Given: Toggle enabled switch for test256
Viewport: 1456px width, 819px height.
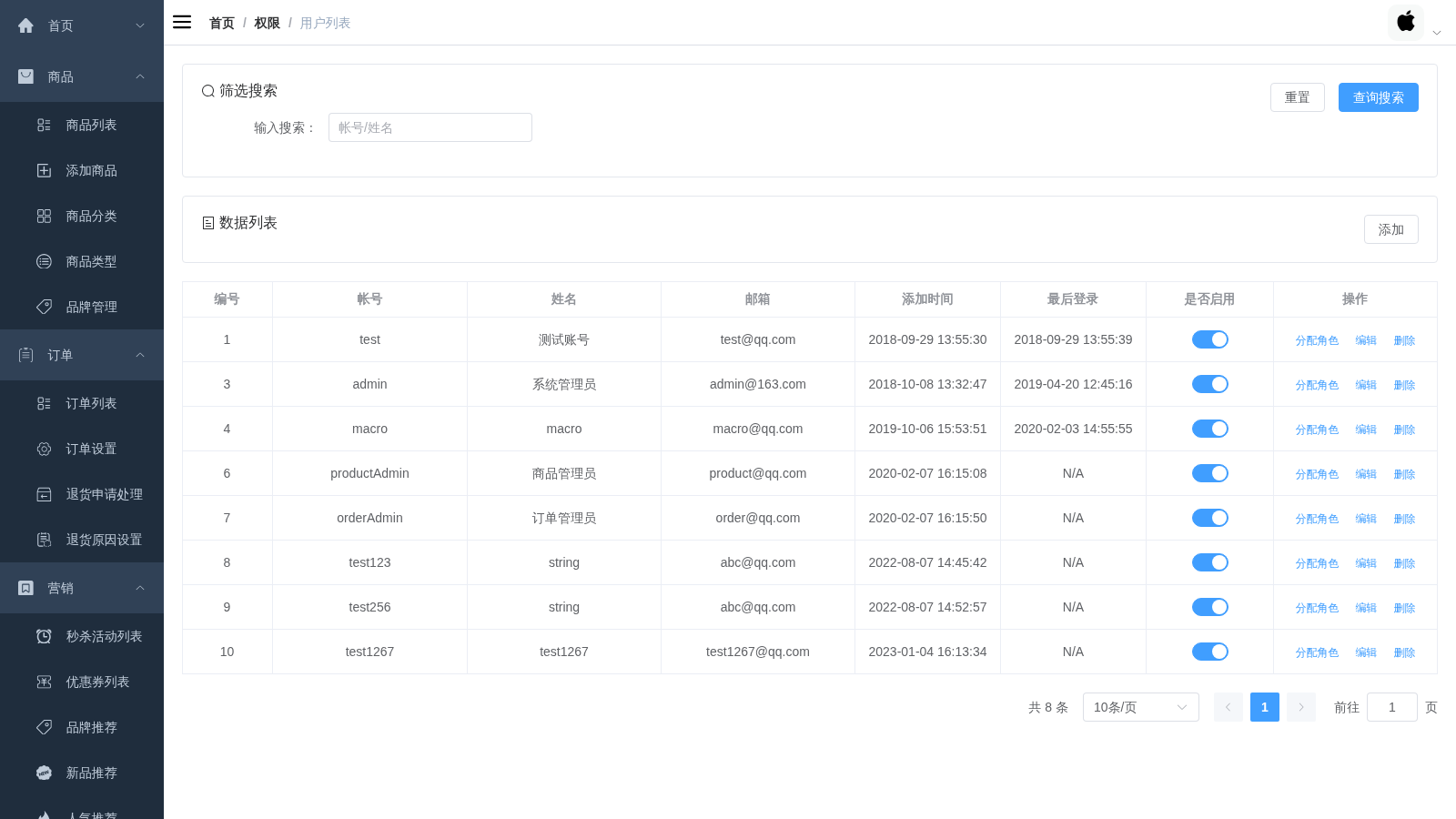Looking at the screenshot, I should coord(1210,607).
